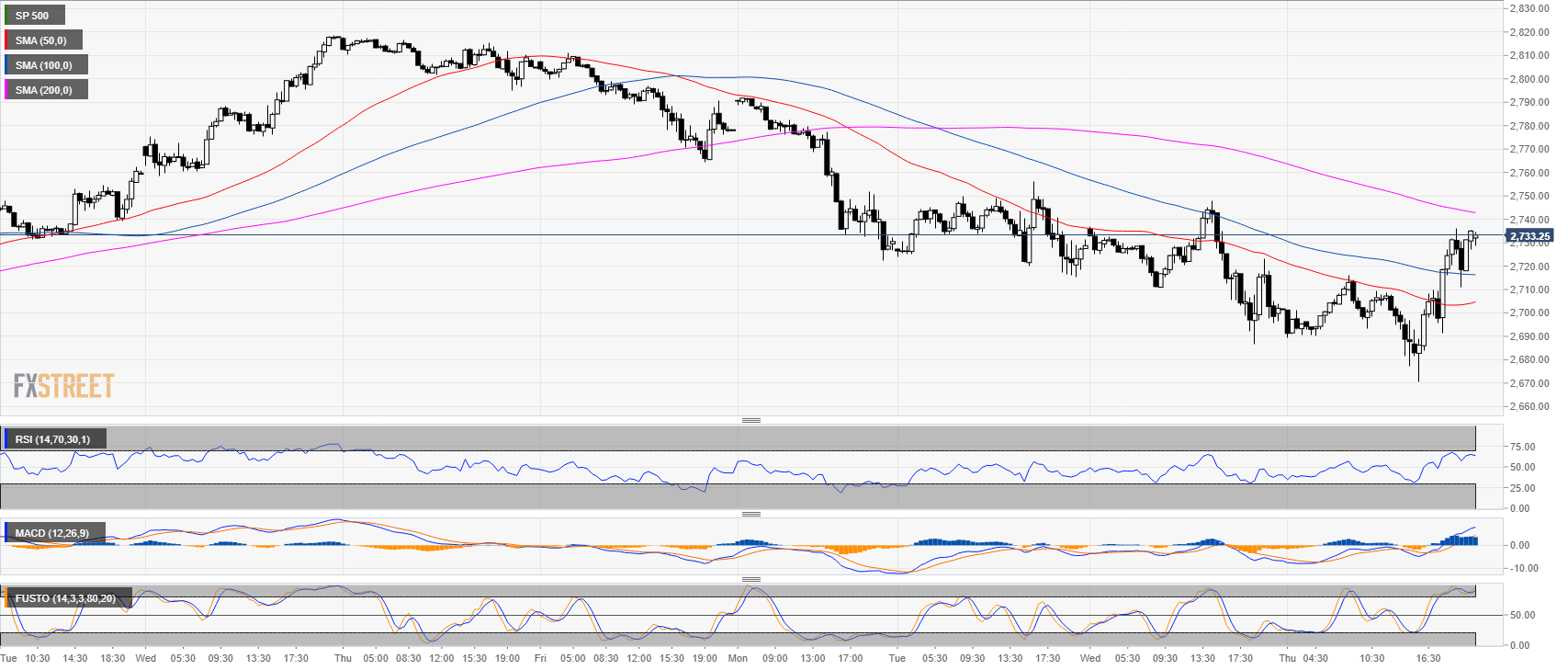Click green color strip on SP 500 label
The width and height of the screenshot is (1568, 670).
[x=6, y=16]
